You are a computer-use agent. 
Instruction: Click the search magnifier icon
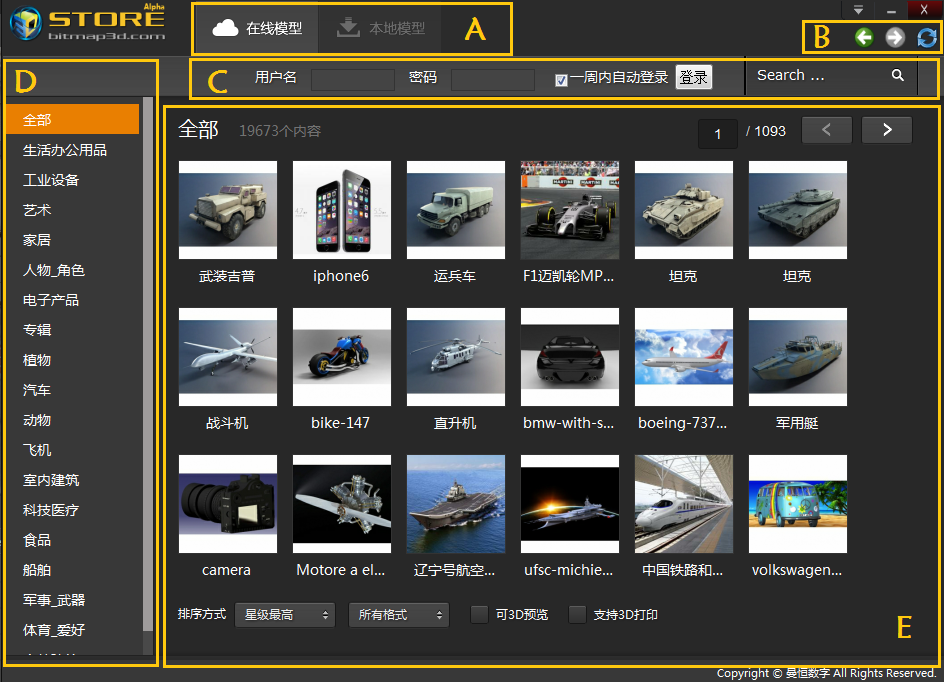898,75
